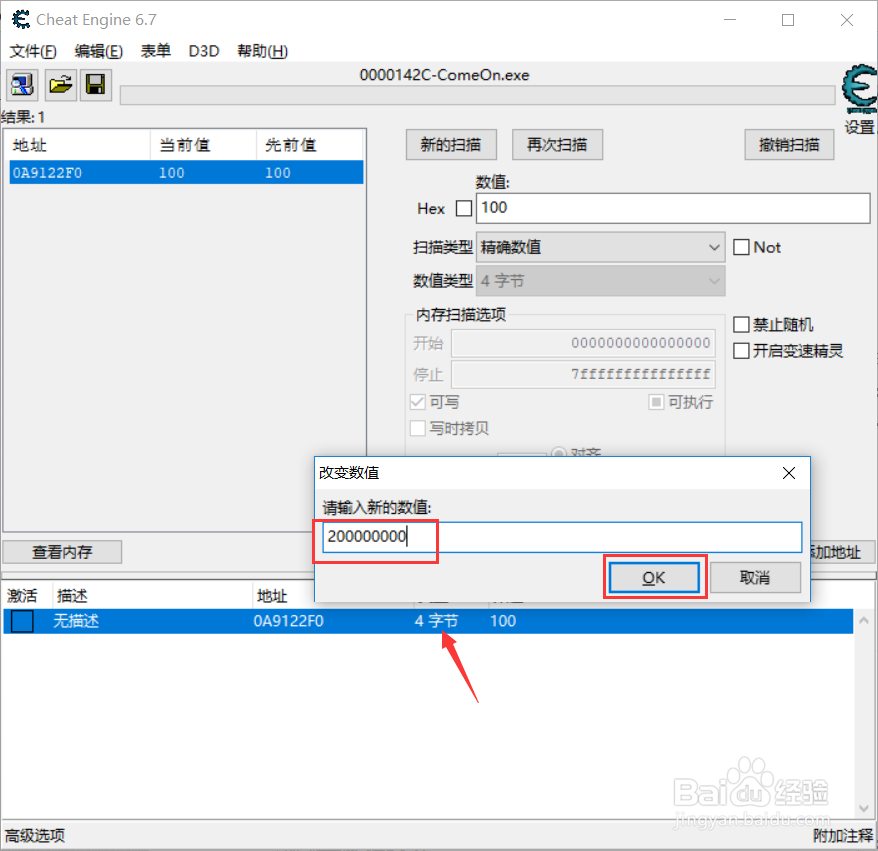
Task: Open the 帮助(H) menu
Action: coord(263,52)
